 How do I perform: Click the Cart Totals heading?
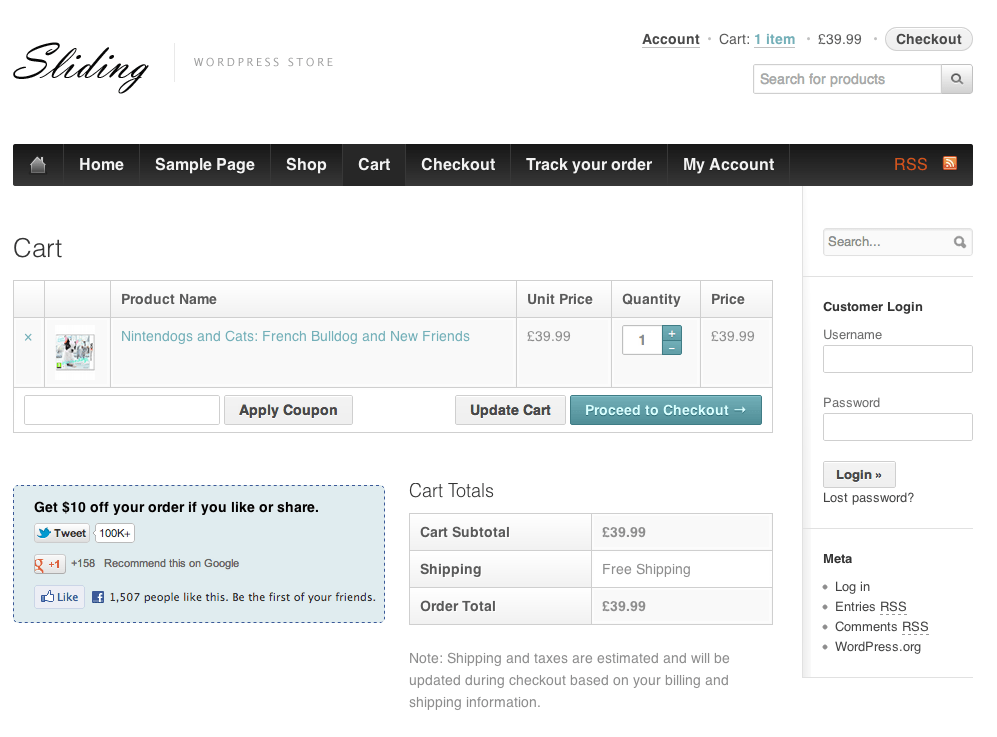pos(451,491)
